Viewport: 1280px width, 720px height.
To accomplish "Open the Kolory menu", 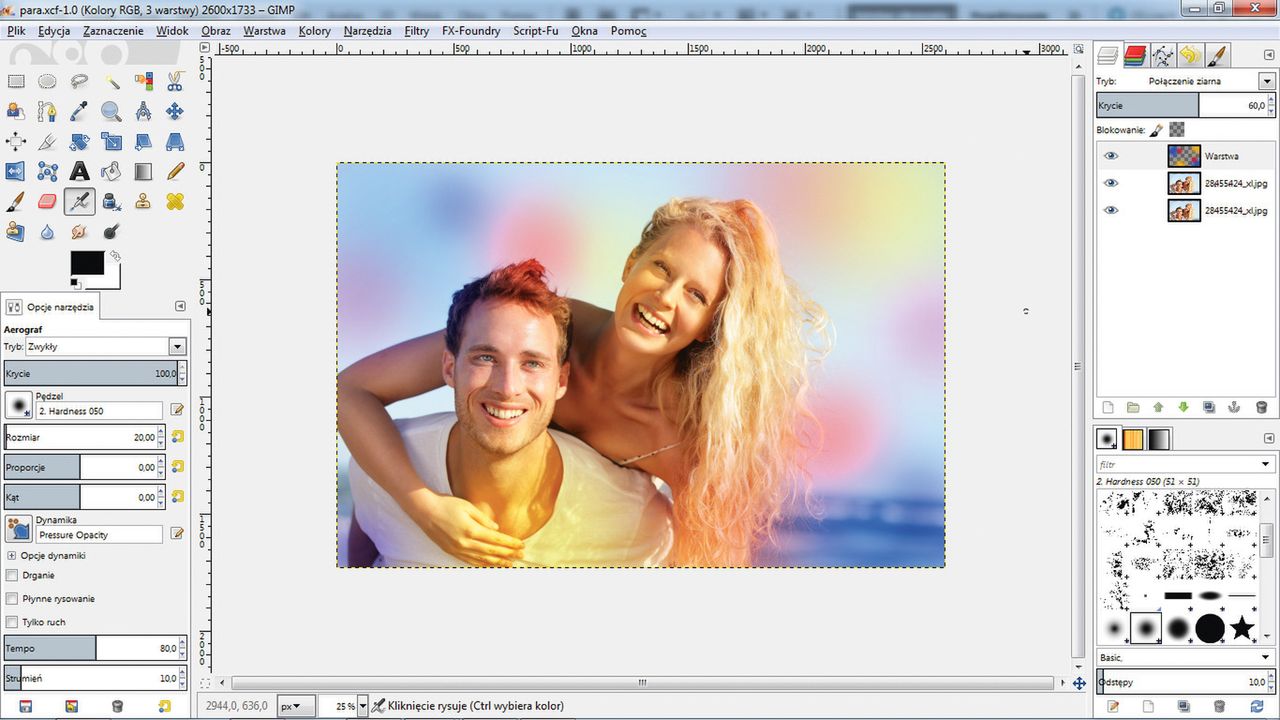I will (x=314, y=31).
